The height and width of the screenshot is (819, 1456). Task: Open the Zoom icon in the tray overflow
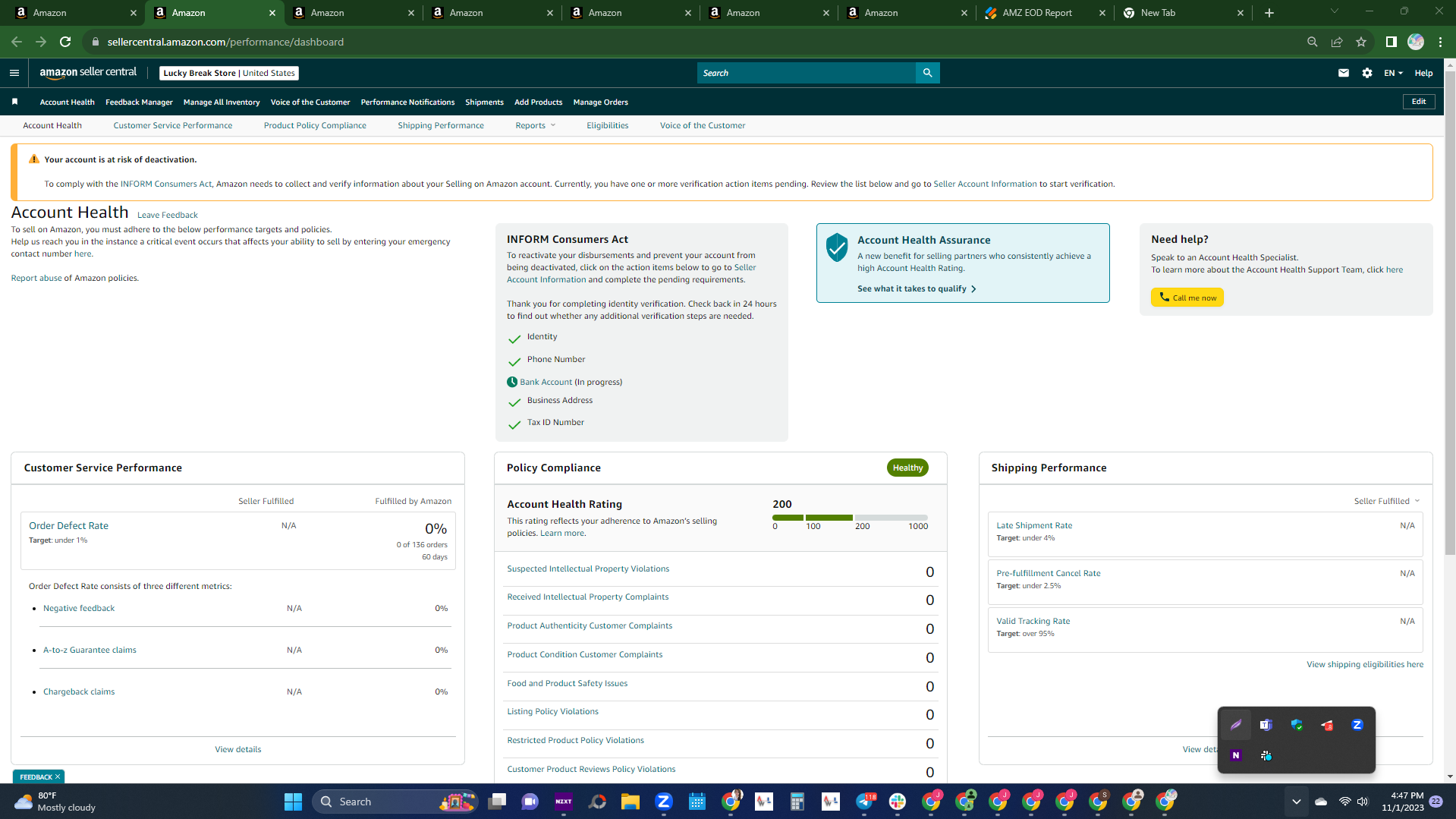tap(1357, 725)
